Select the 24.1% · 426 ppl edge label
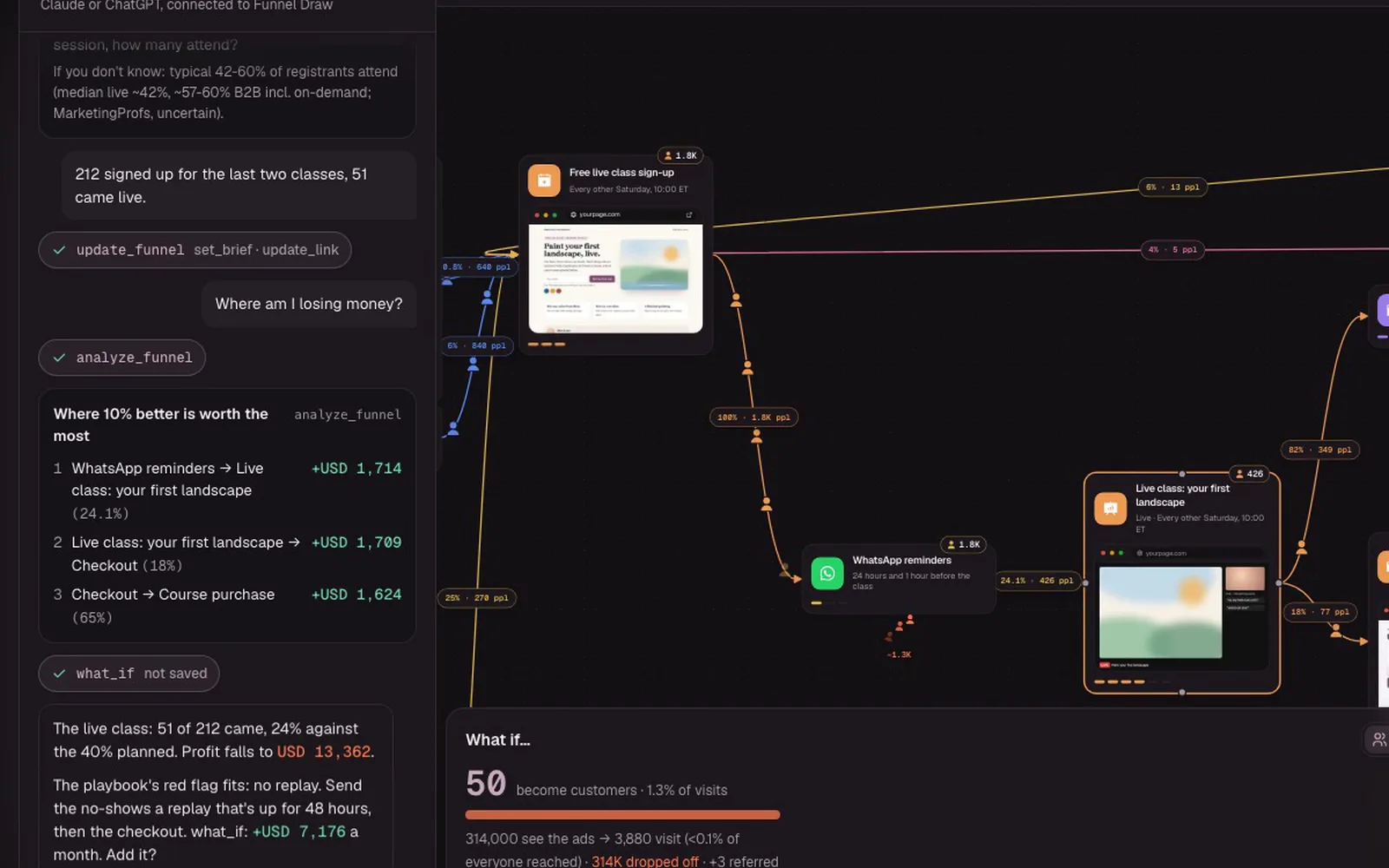 coord(1037,581)
